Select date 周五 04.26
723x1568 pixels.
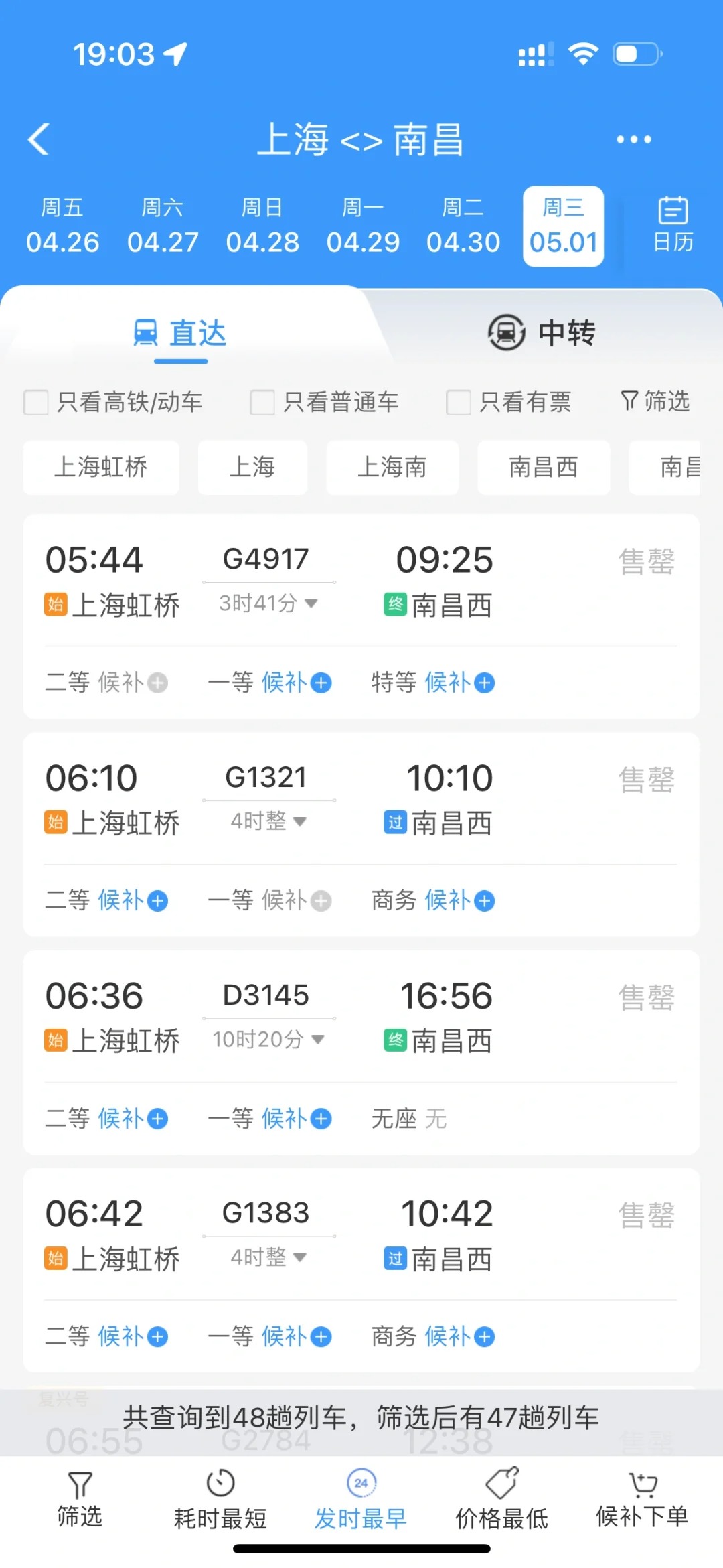point(62,226)
